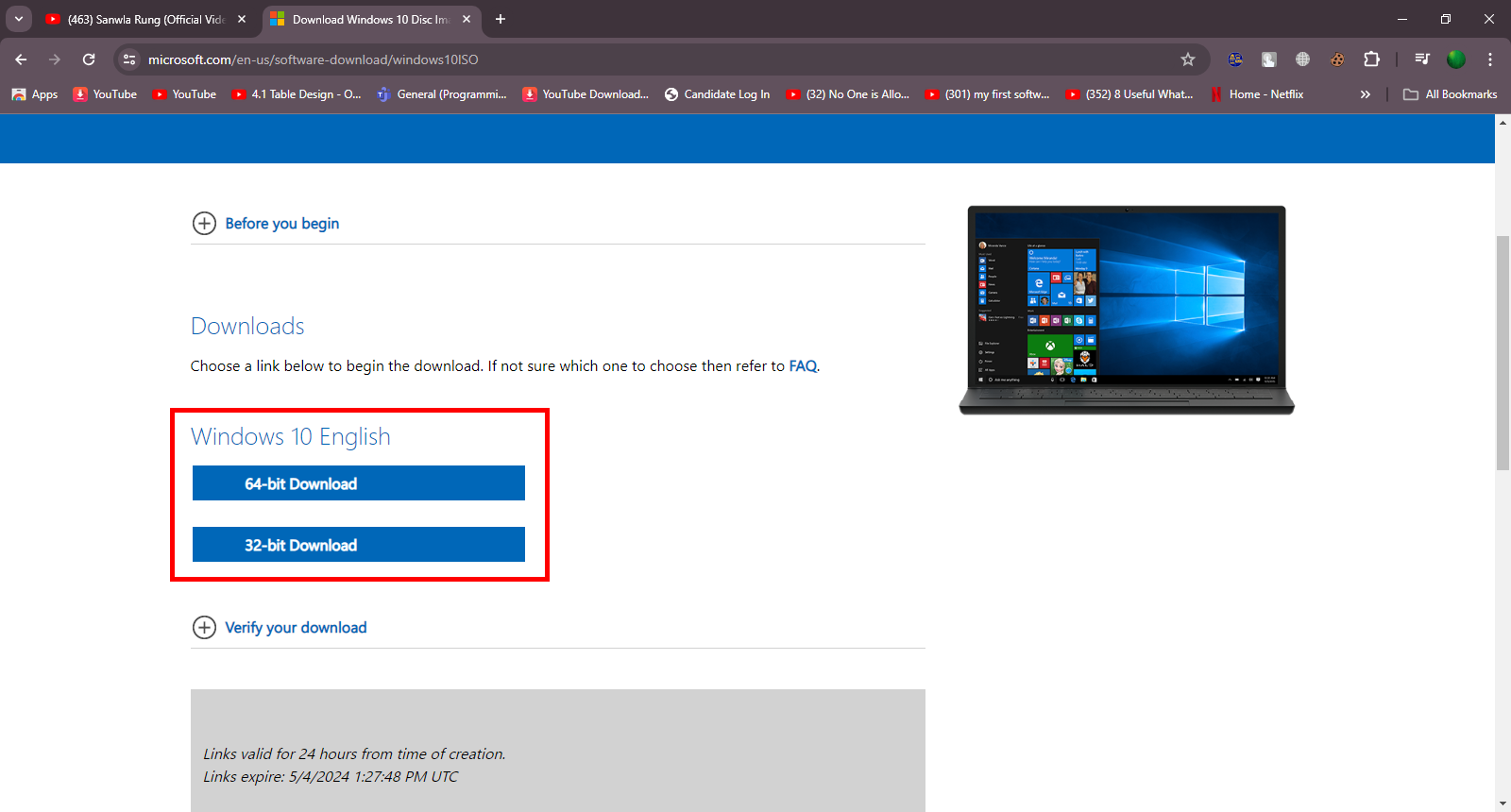Image resolution: width=1511 pixels, height=812 pixels.
Task: Open the second YouTube bookmark with red play icon
Action: 185,94
